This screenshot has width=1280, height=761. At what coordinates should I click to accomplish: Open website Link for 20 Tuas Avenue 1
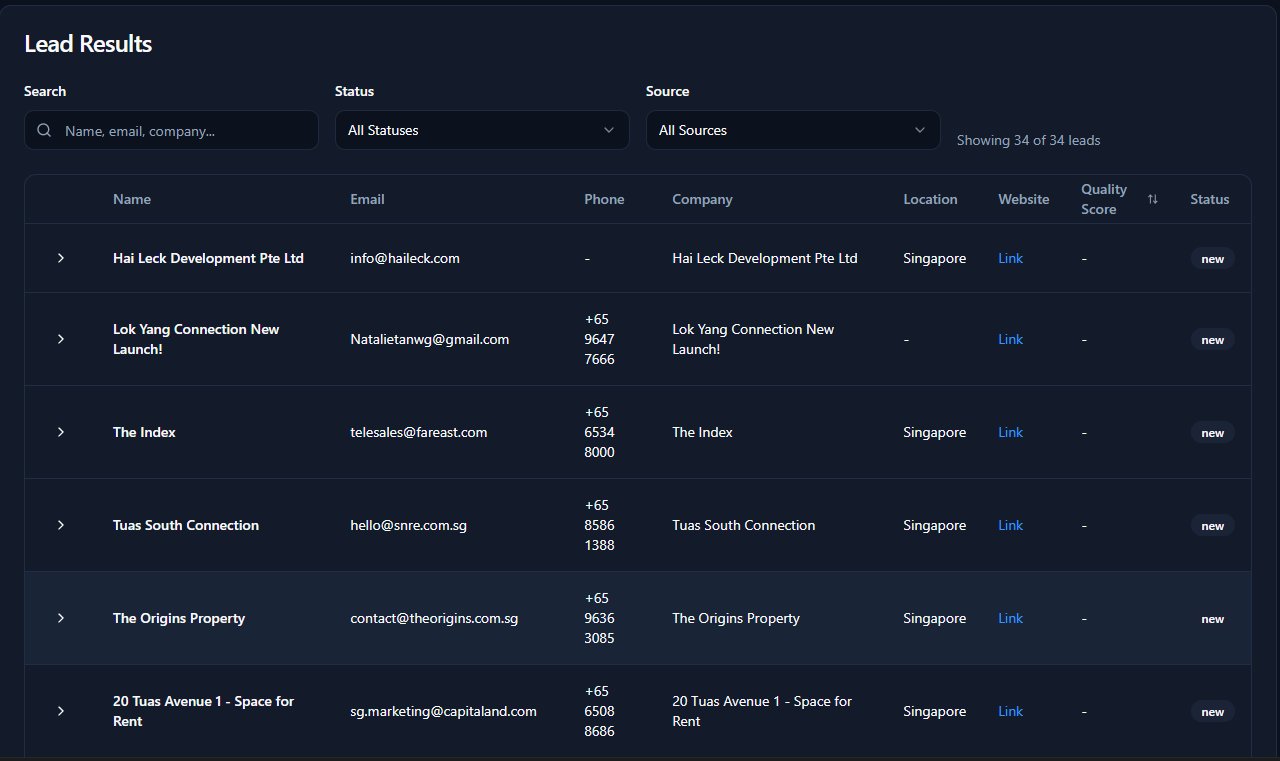[1010, 711]
